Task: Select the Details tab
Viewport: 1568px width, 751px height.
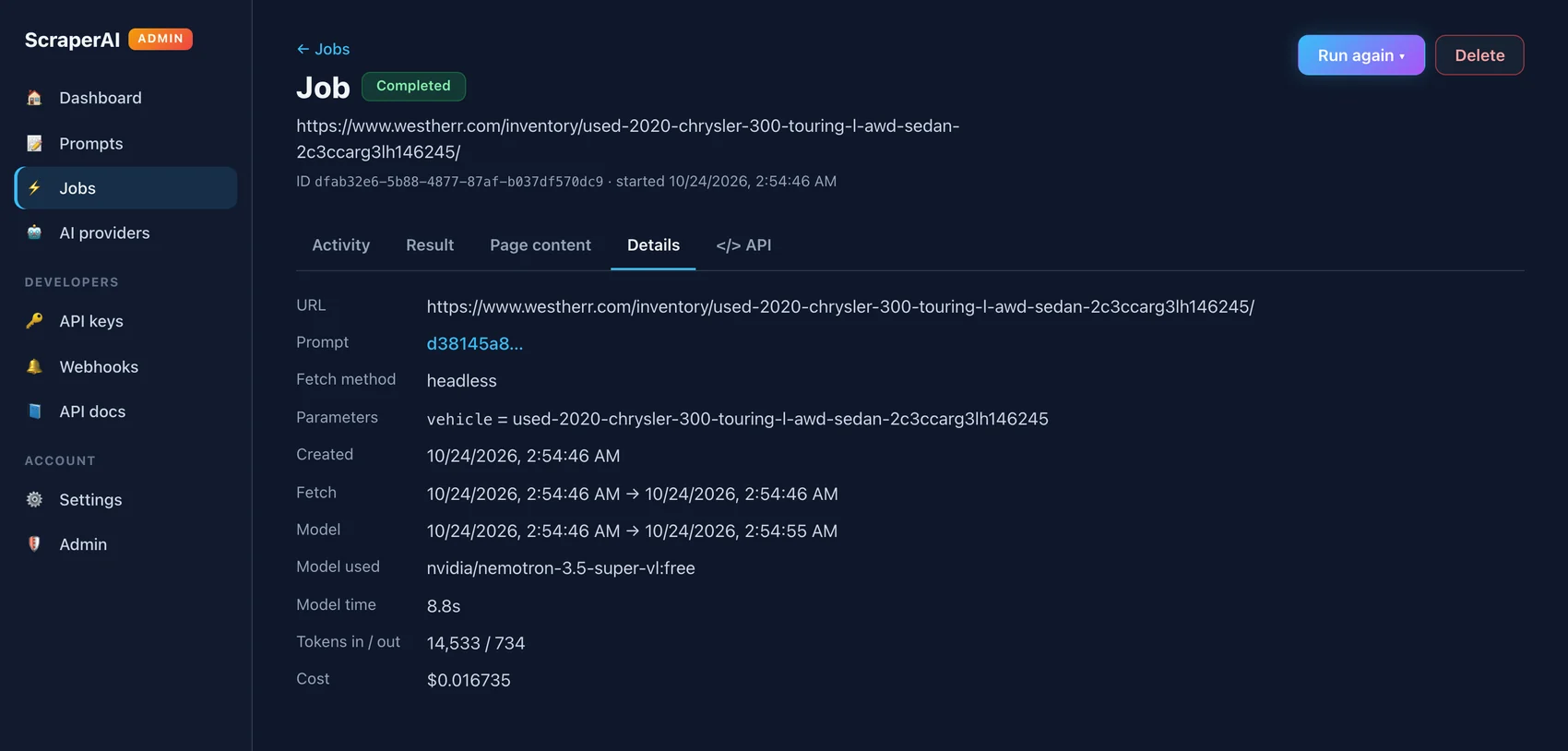Action: point(653,245)
